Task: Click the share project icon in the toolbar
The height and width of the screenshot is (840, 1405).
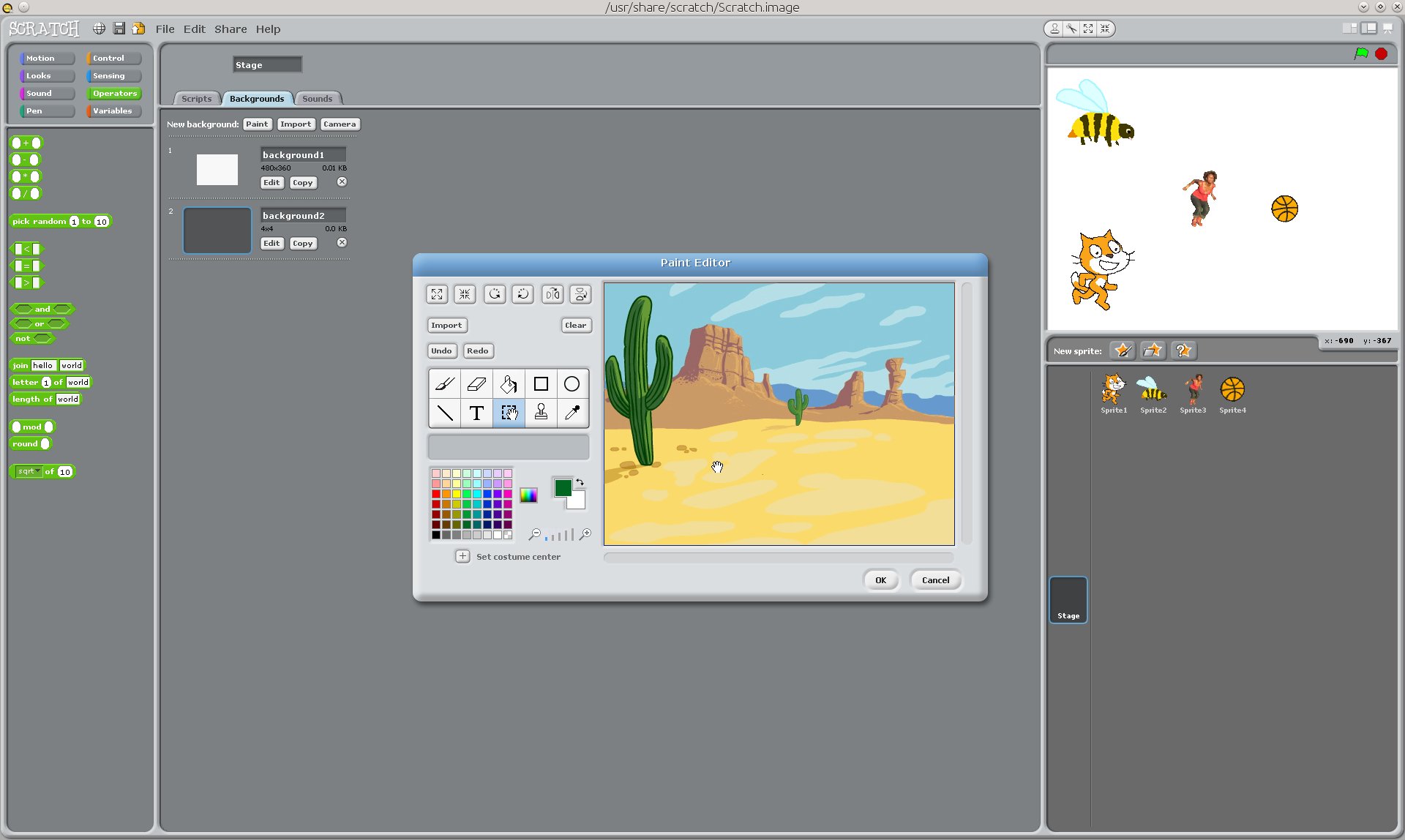Action: (138, 29)
